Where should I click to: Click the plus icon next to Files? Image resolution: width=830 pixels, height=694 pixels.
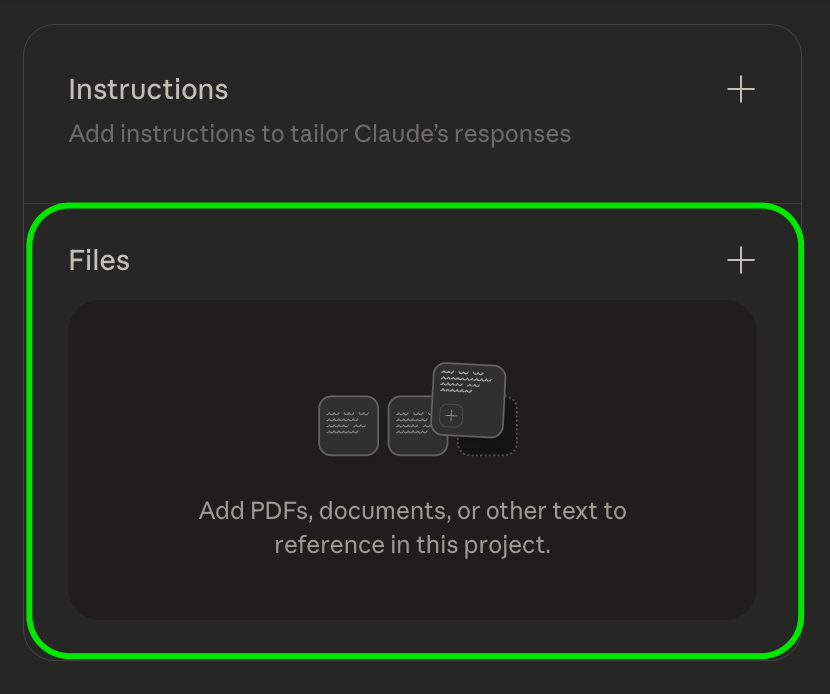[740, 261]
